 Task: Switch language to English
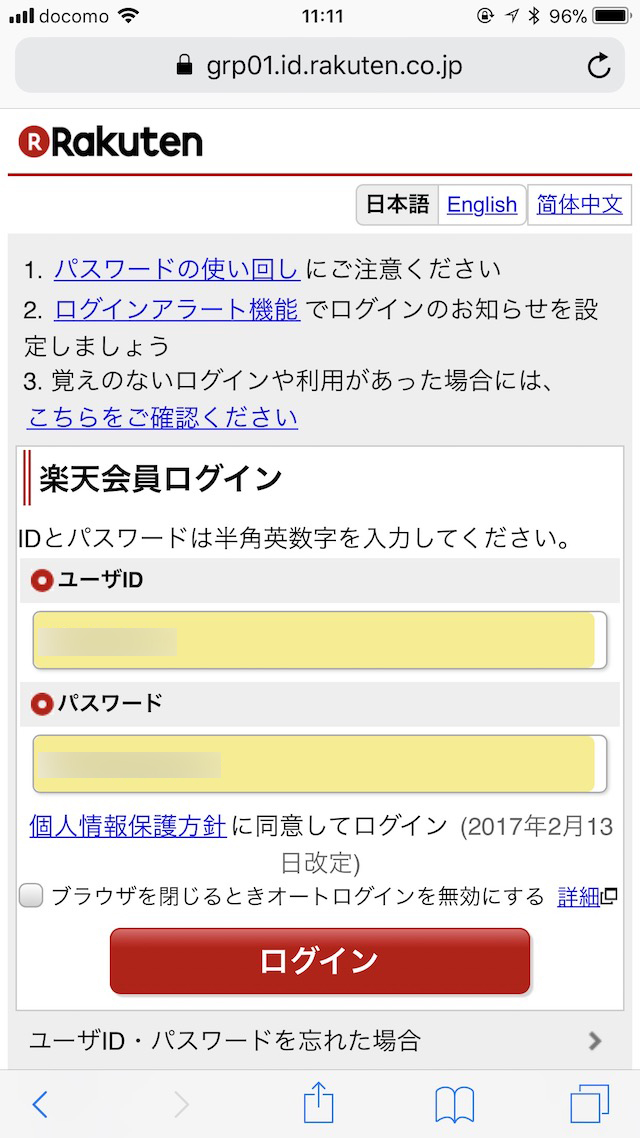482,205
